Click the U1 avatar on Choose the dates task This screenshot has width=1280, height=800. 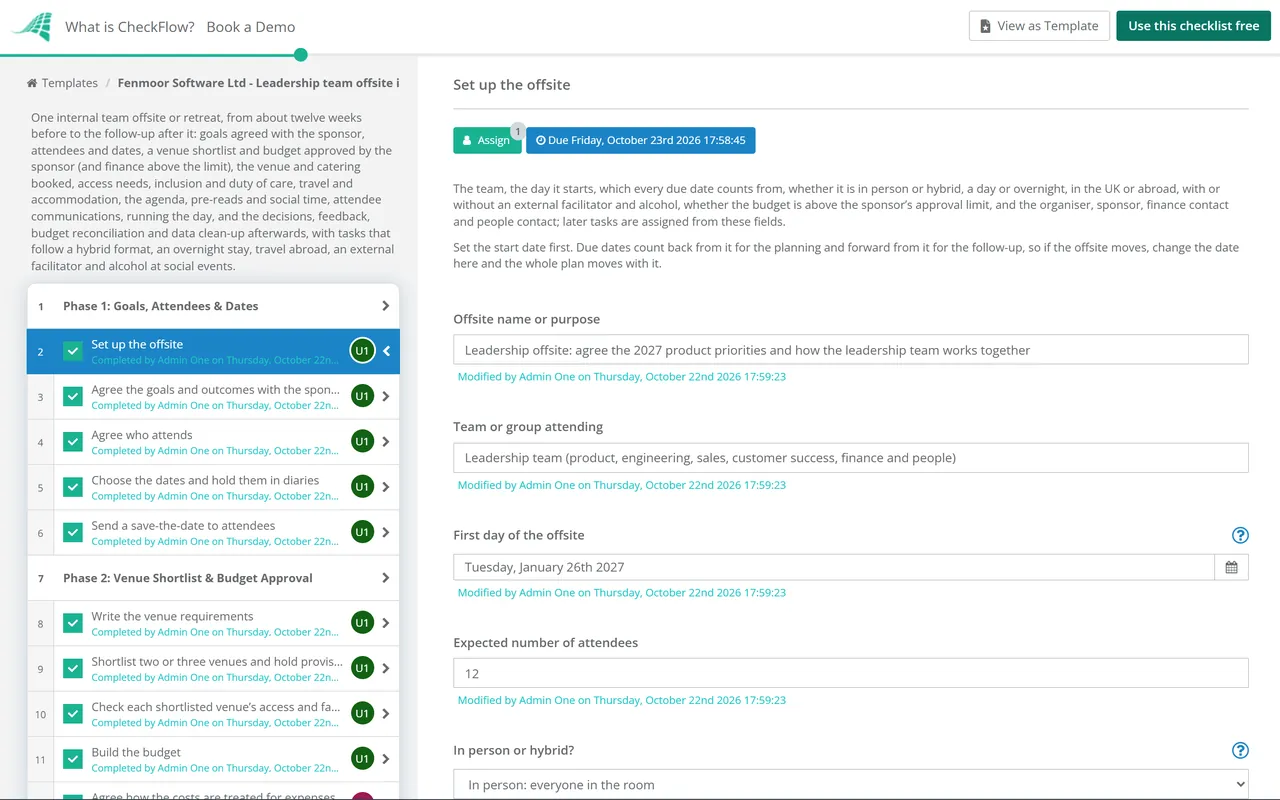pos(362,487)
